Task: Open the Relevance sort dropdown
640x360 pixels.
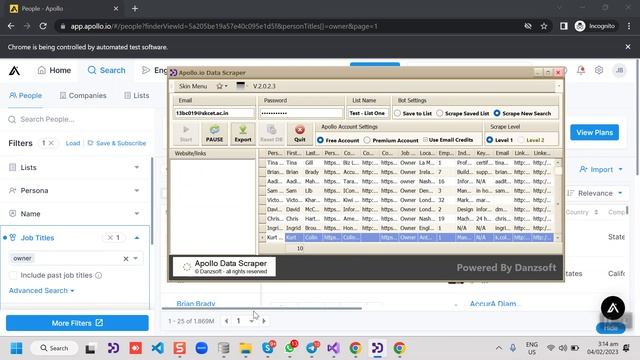Action: click(x=595, y=193)
